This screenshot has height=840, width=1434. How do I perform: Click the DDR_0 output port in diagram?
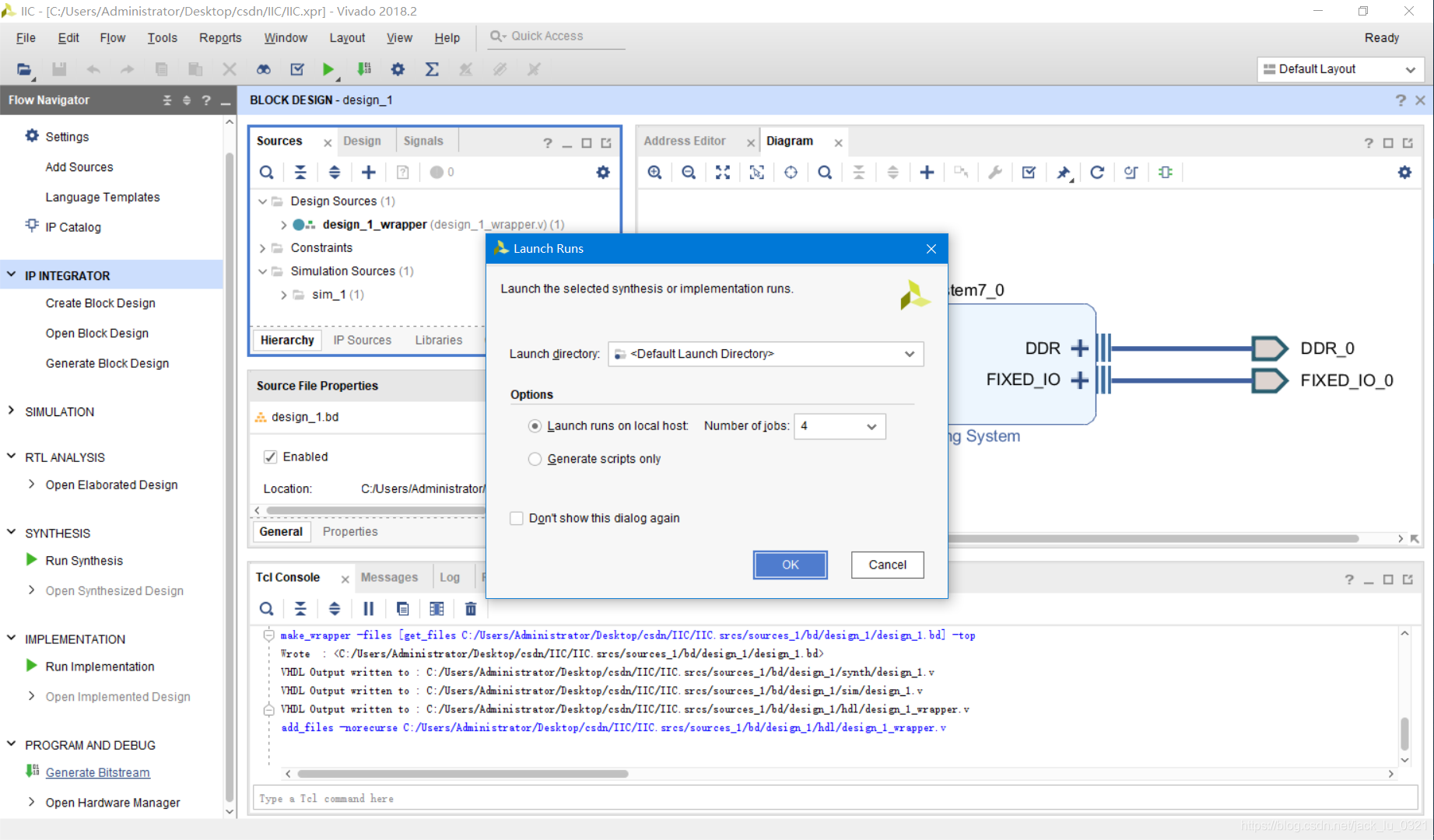[x=1268, y=348]
